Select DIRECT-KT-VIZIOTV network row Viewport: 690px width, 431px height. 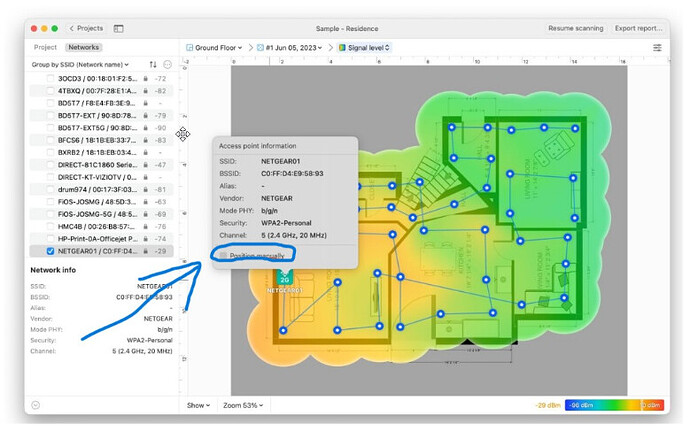[101, 177]
